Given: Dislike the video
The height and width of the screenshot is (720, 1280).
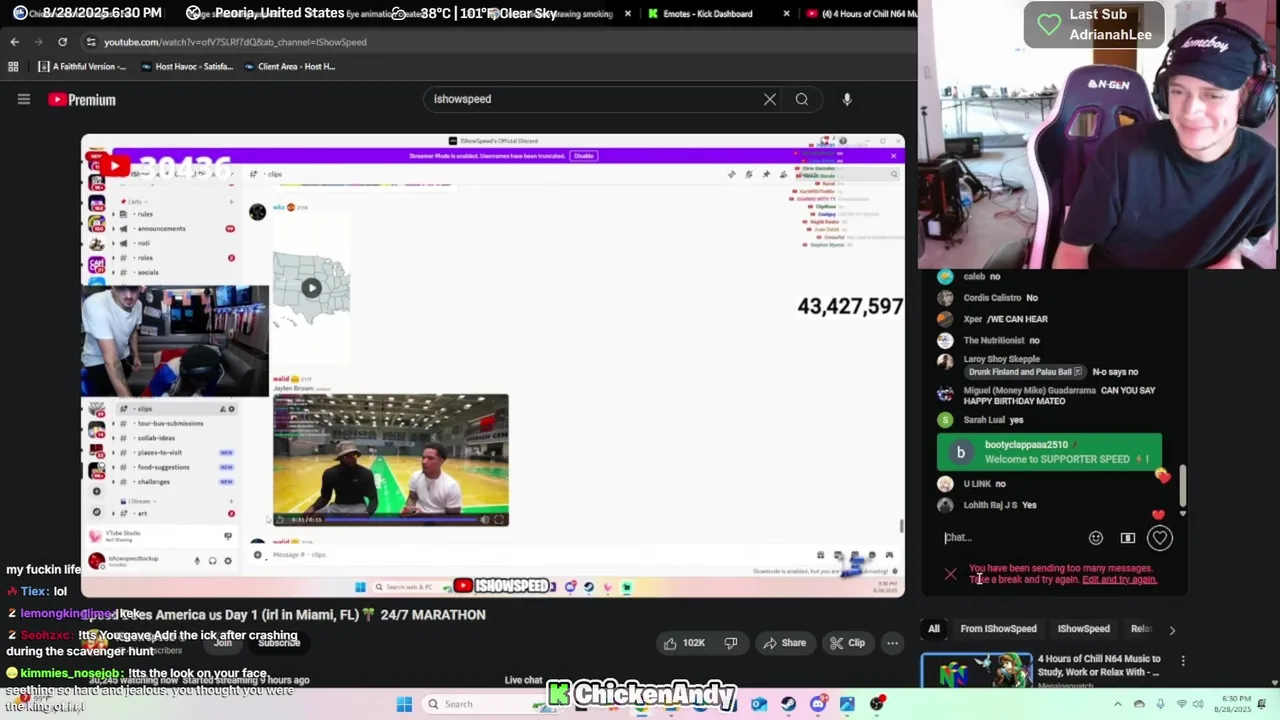Looking at the screenshot, I should 731,643.
